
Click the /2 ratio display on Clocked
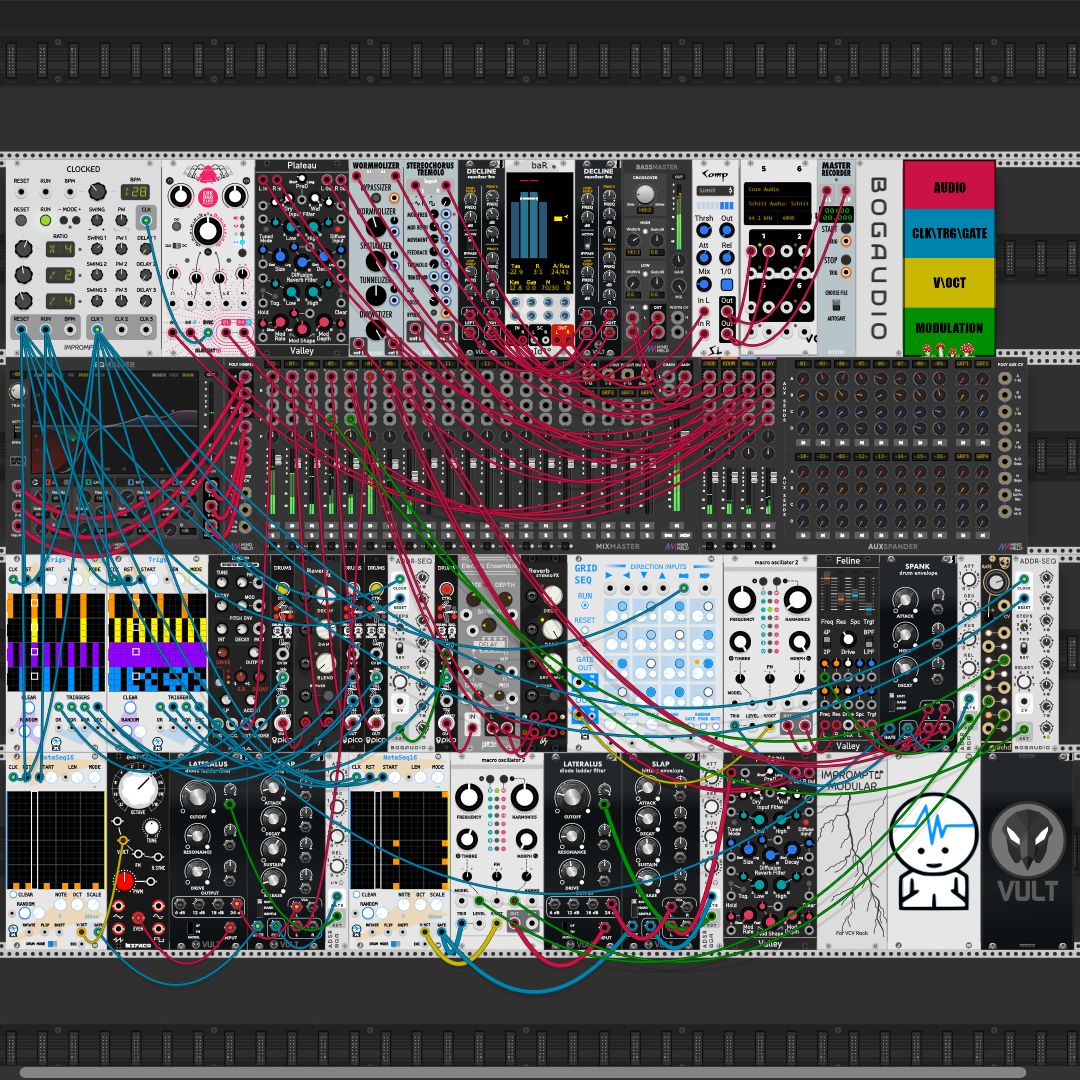[61, 274]
